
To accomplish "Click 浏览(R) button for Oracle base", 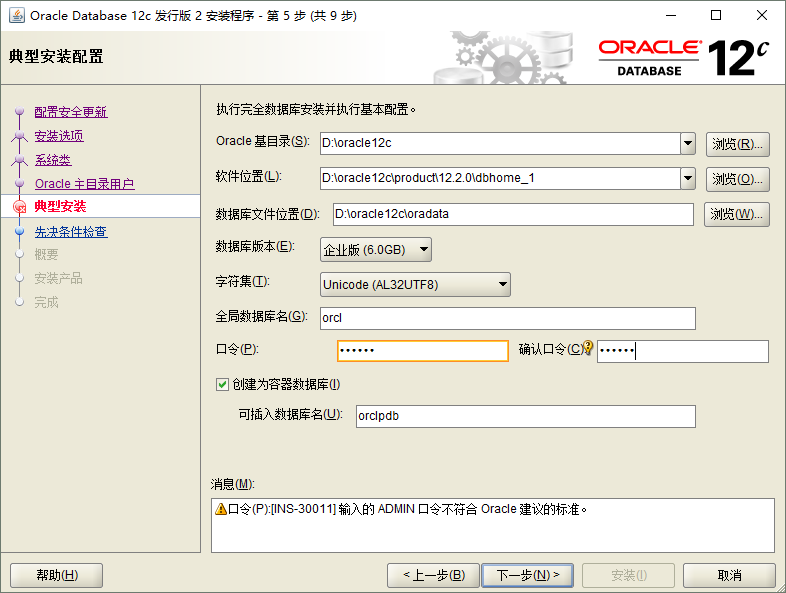I will pyautogui.click(x=737, y=144).
